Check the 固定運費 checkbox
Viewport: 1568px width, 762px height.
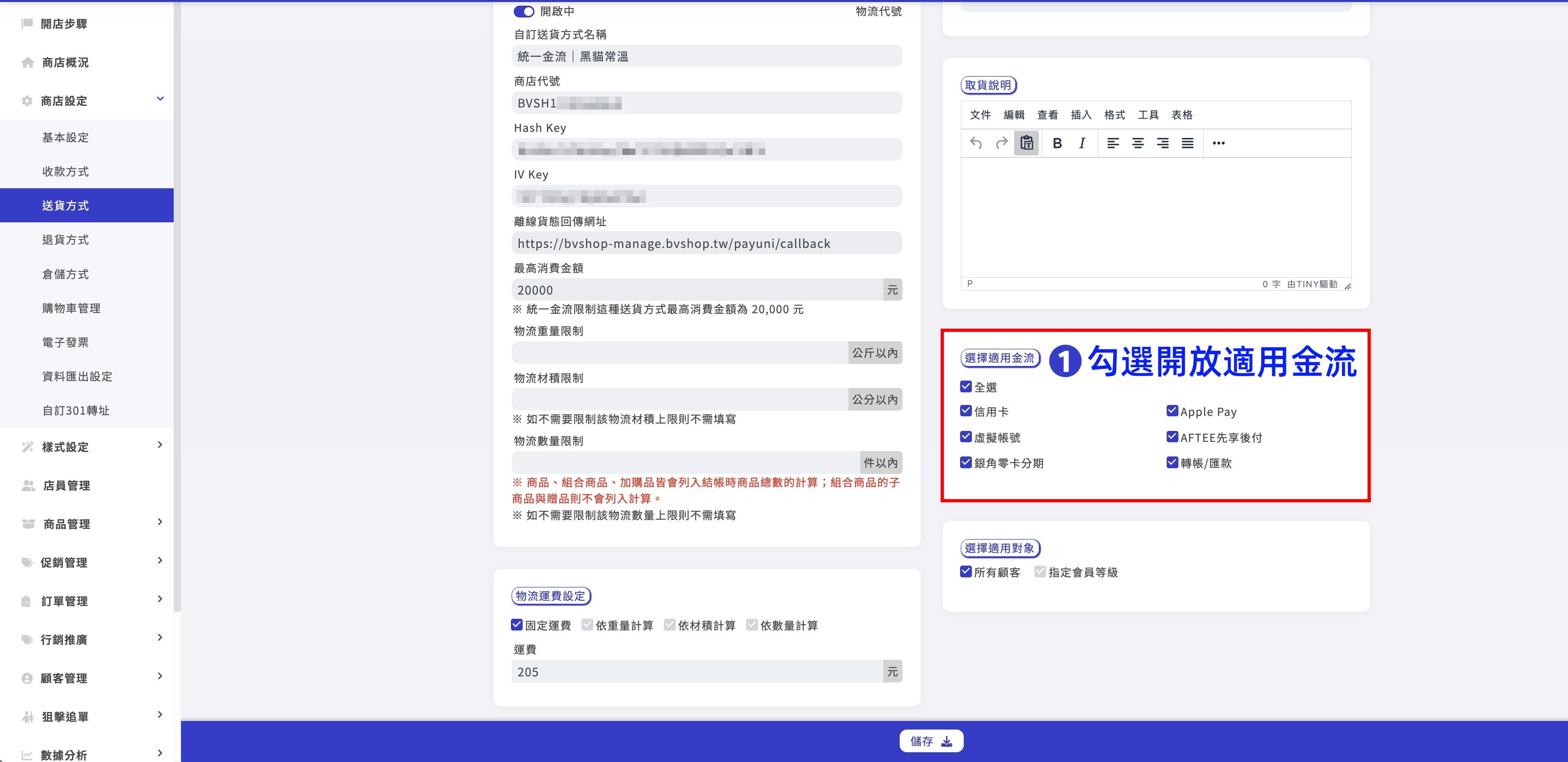click(517, 624)
